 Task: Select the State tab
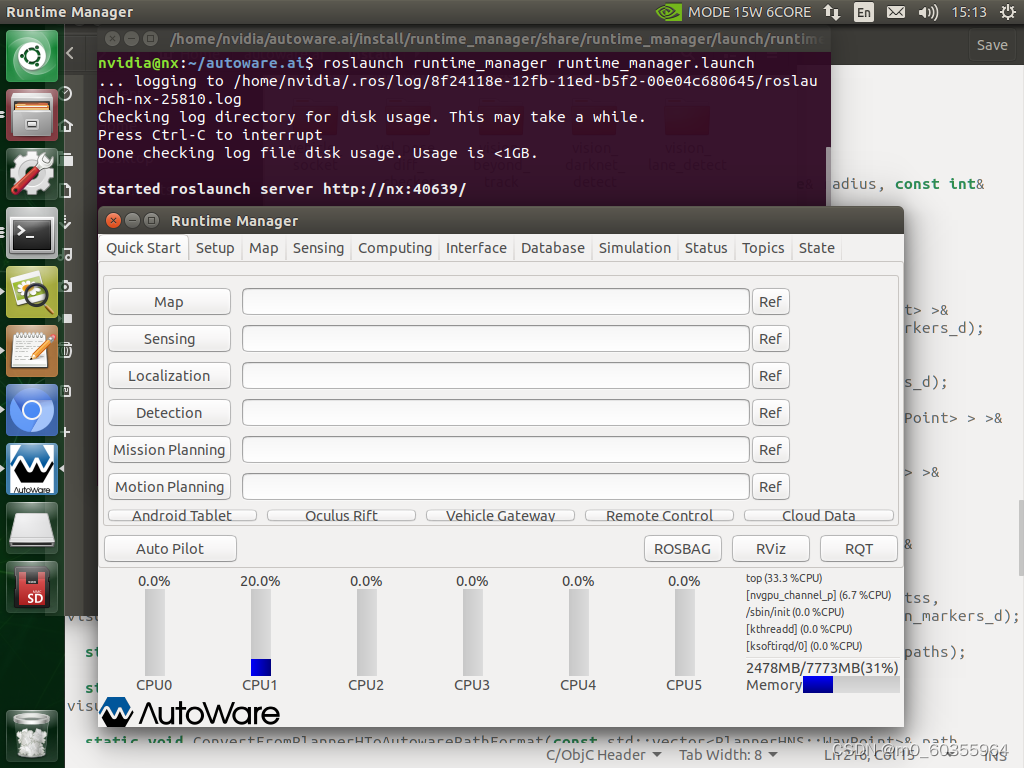(816, 248)
